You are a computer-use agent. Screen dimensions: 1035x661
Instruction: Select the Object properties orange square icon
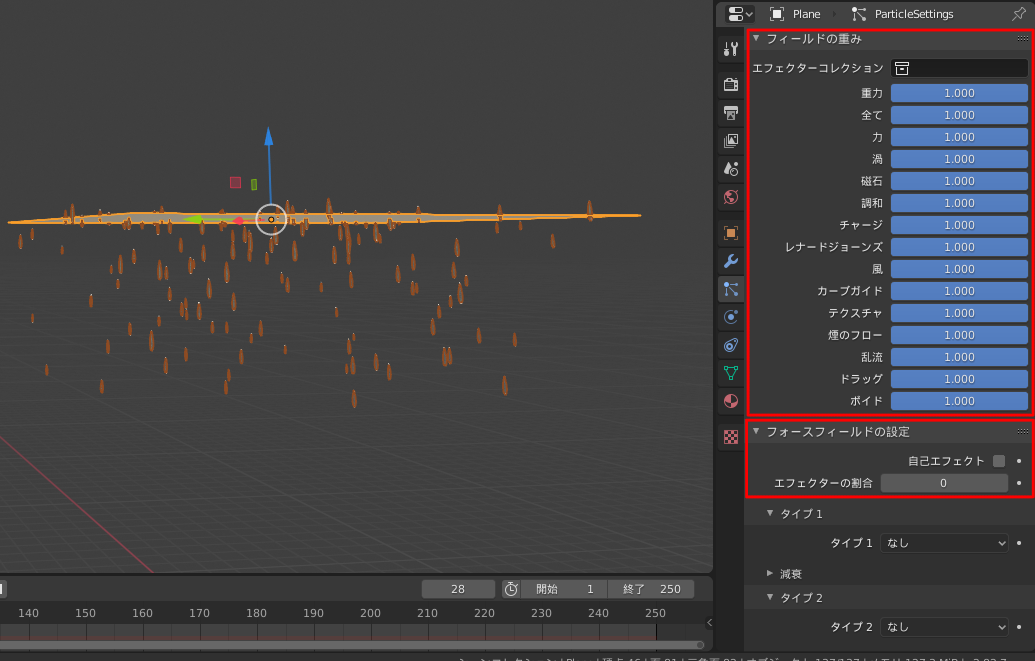[730, 231]
